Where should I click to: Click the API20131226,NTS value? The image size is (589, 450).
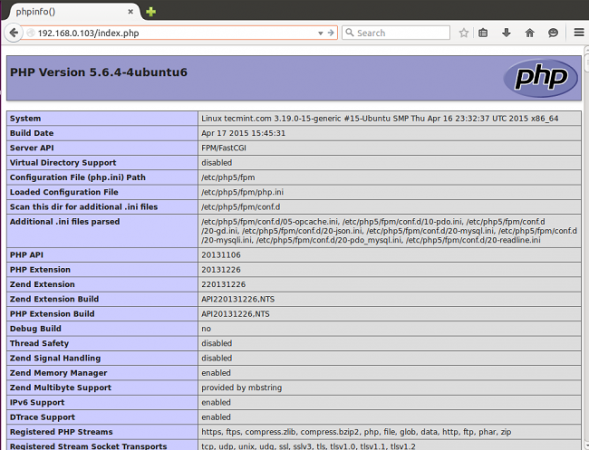[236, 314]
